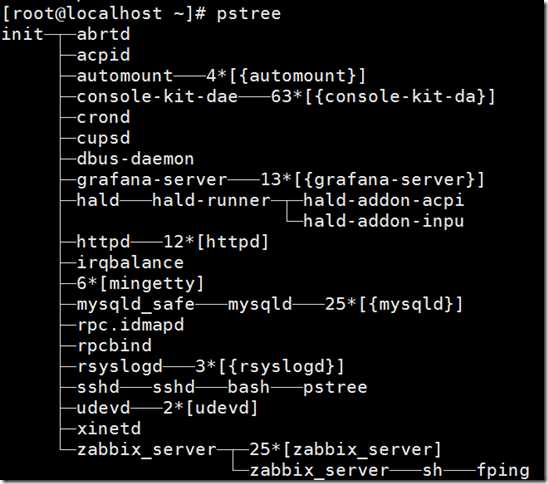This screenshot has height=484, width=548.
Task: Select the fping process at the bottom
Action: click(x=503, y=470)
